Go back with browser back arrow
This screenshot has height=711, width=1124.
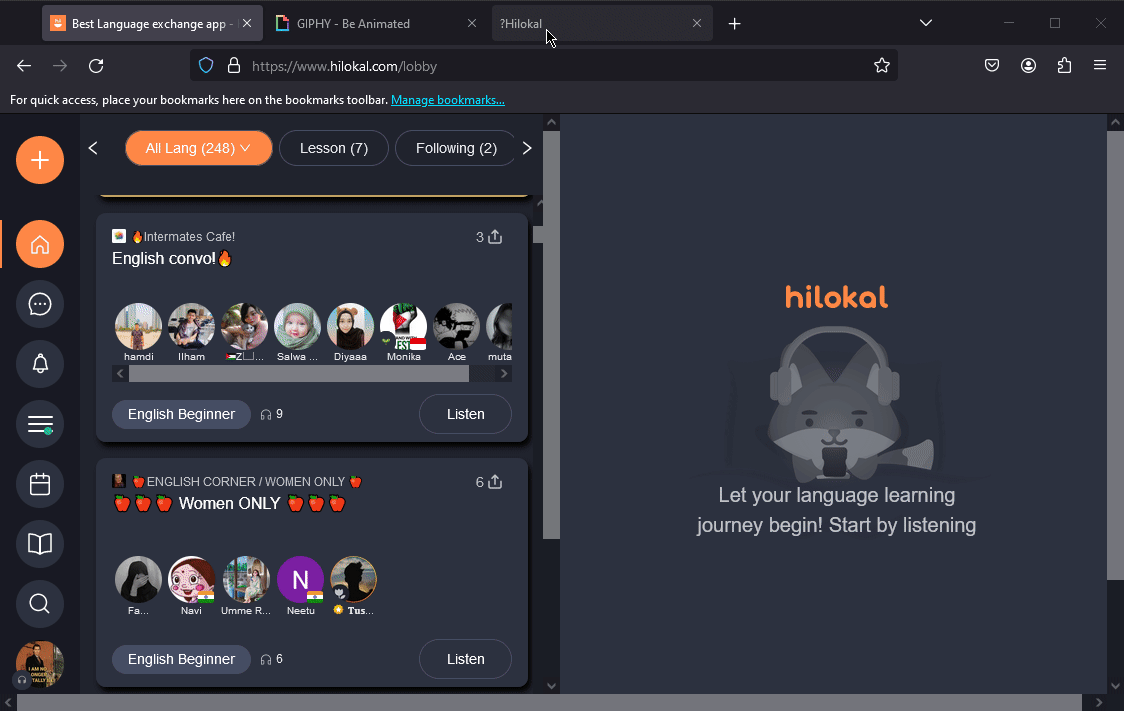coord(24,66)
